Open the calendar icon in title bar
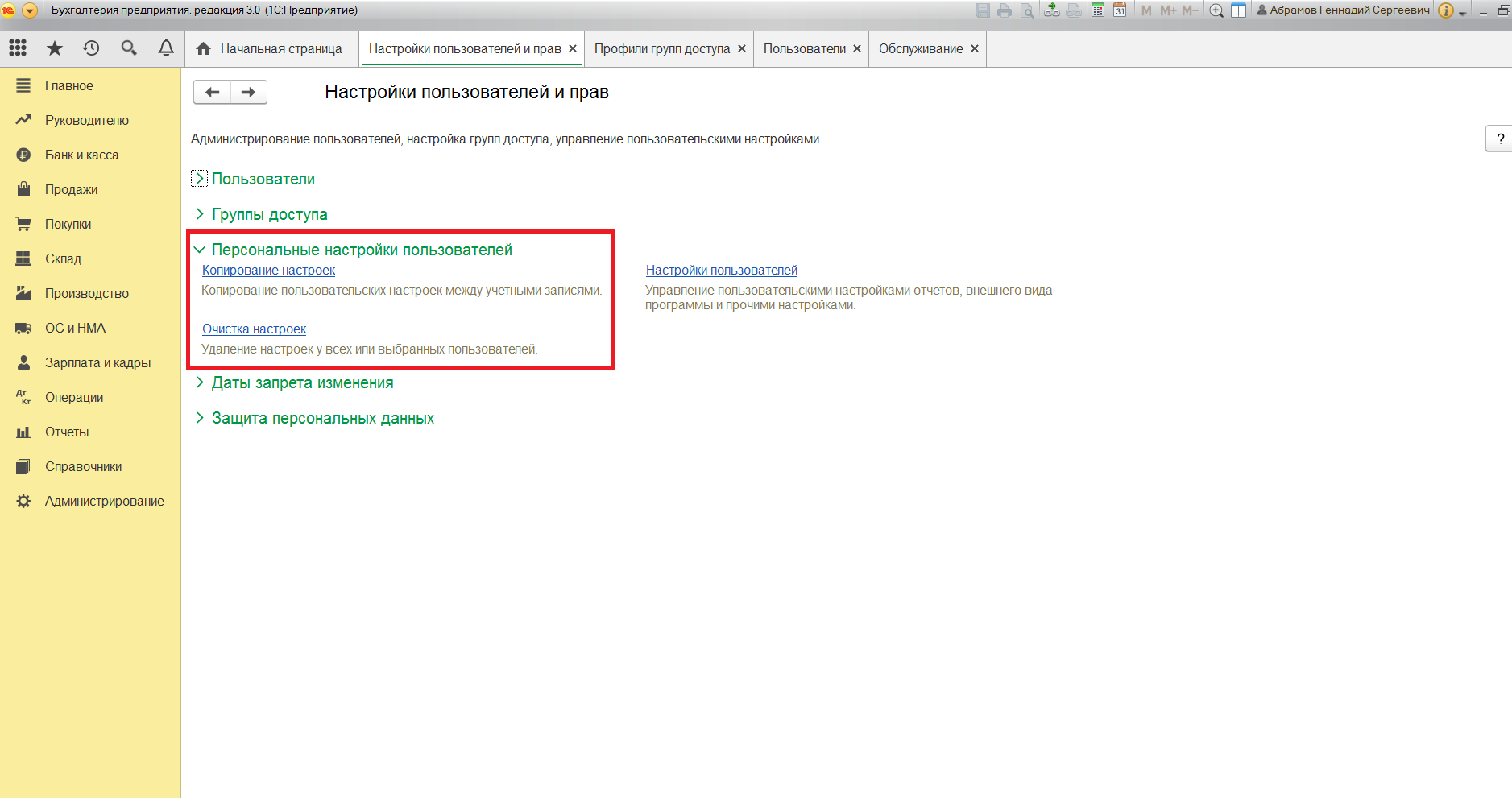 pos(1120,10)
